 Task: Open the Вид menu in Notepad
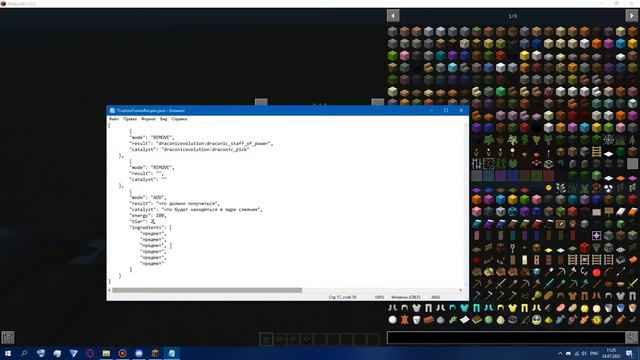(x=164, y=119)
